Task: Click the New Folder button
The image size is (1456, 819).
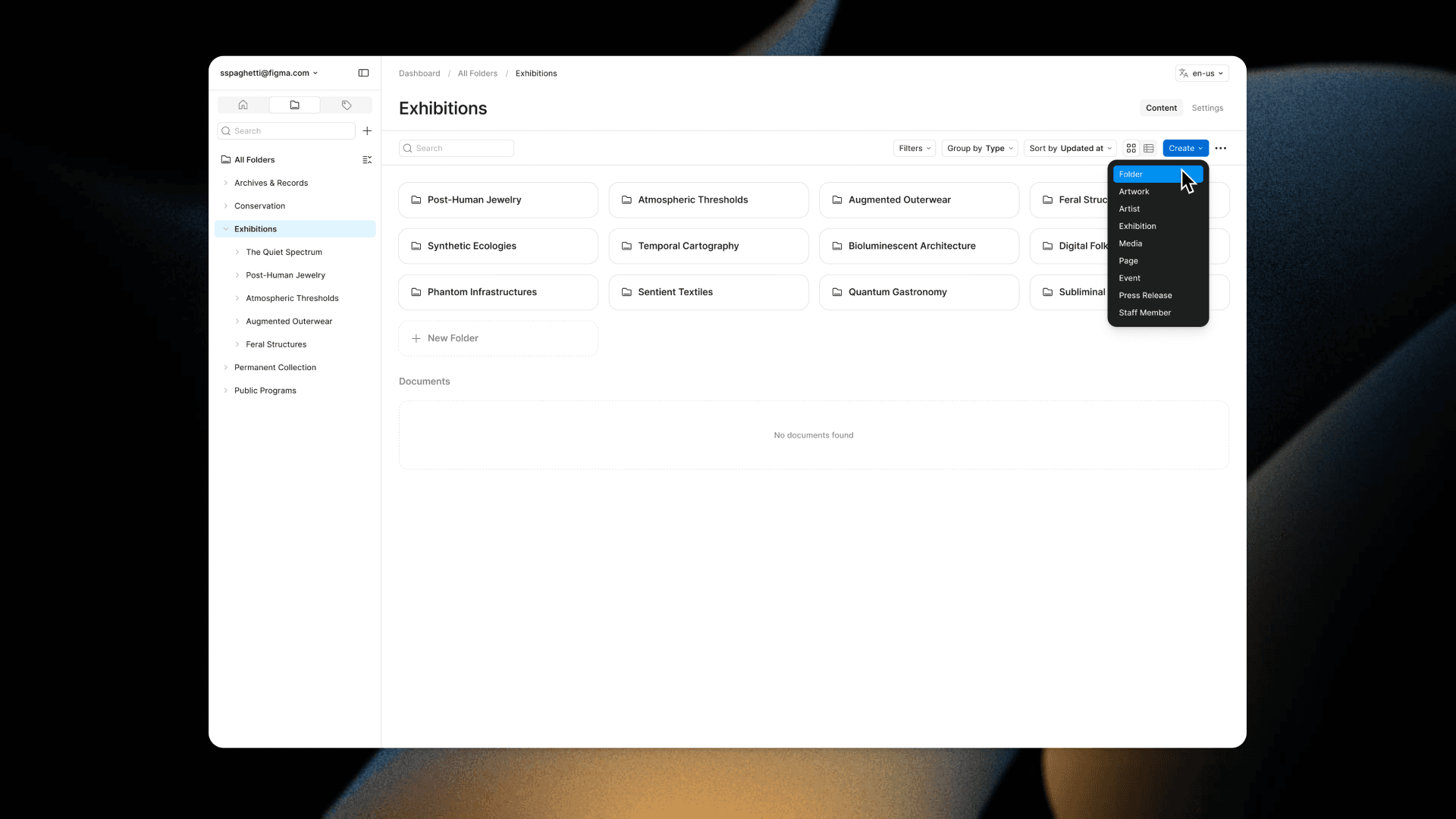Action: pos(498,339)
